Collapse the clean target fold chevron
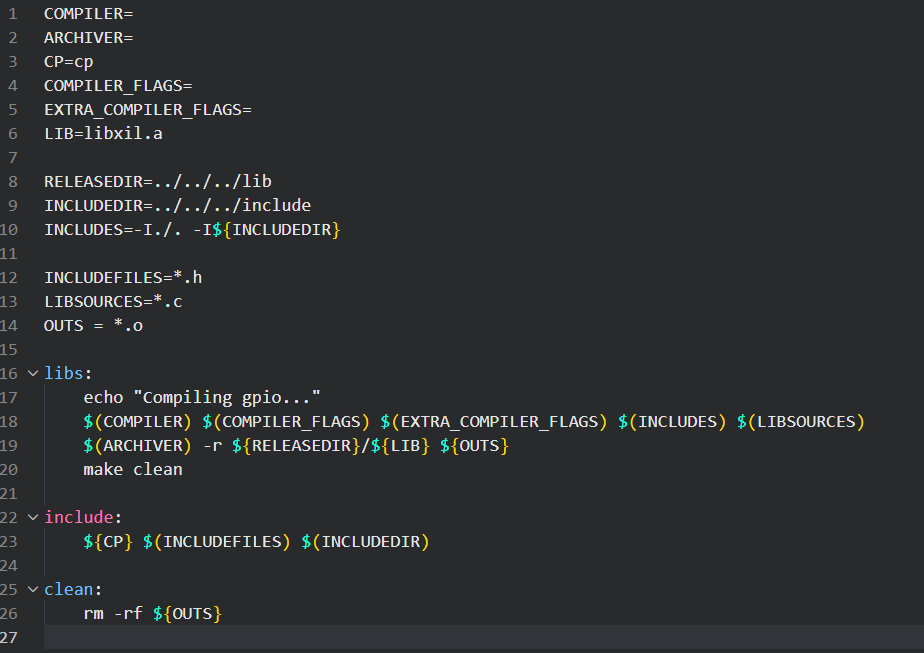 click(33, 590)
